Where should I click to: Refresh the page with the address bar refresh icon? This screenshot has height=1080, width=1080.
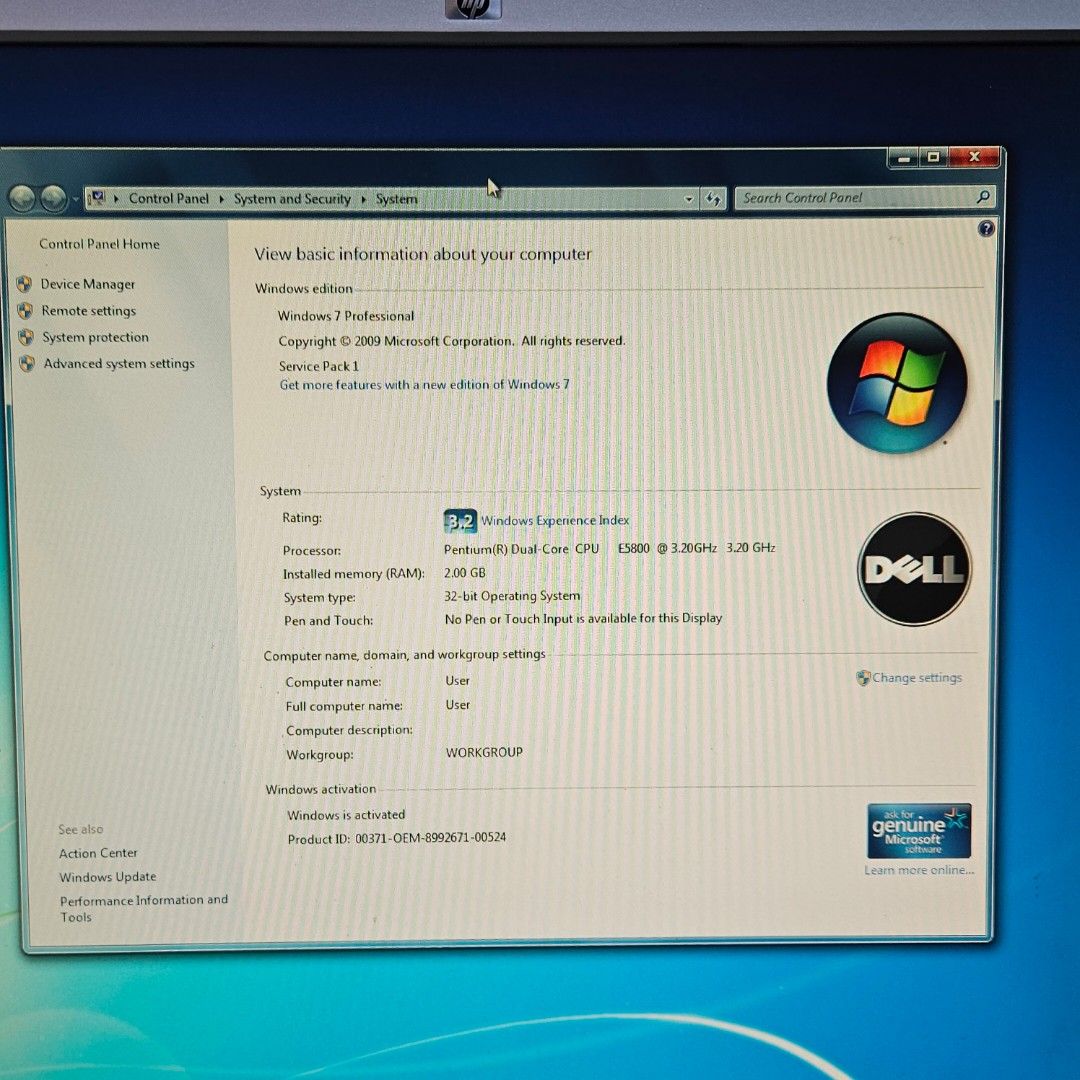[713, 198]
